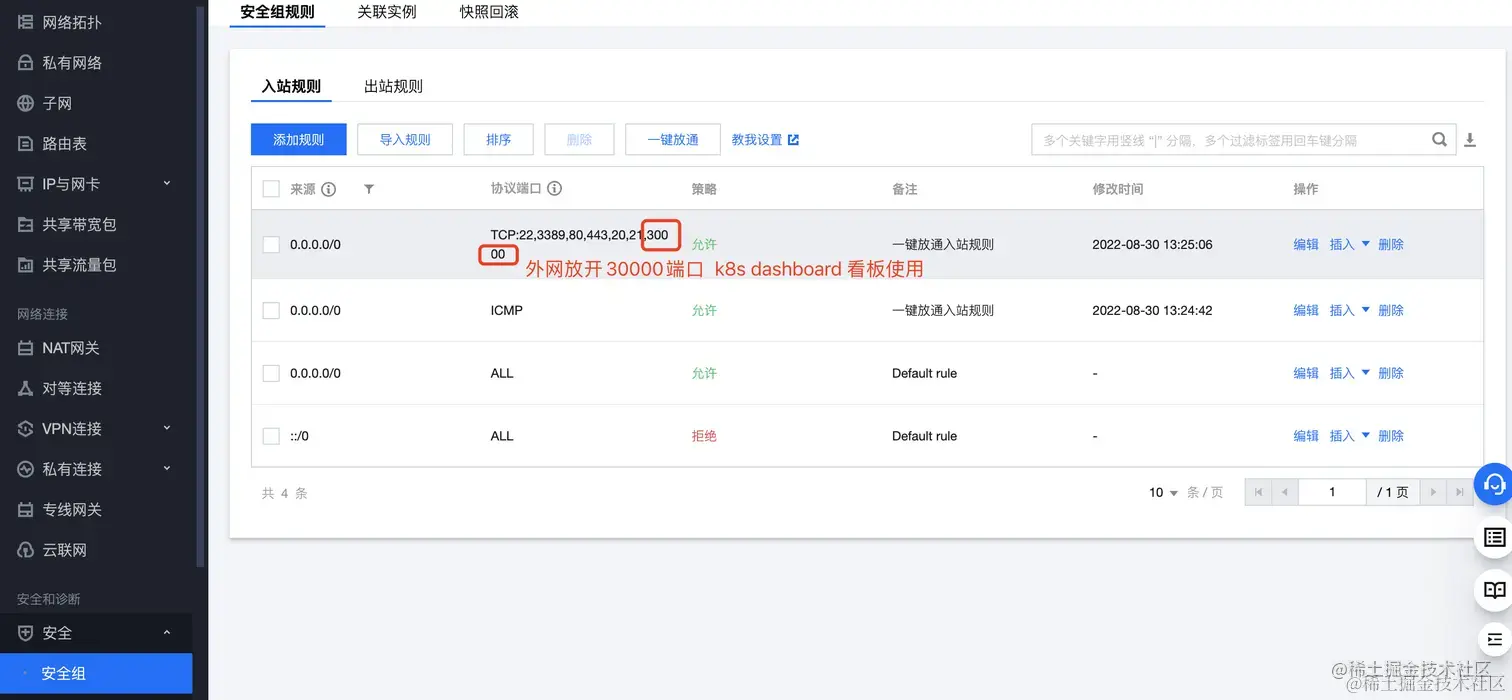The height and width of the screenshot is (700, 1512).
Task: Click the IP与网卡 sidebar icon
Action: (26, 184)
